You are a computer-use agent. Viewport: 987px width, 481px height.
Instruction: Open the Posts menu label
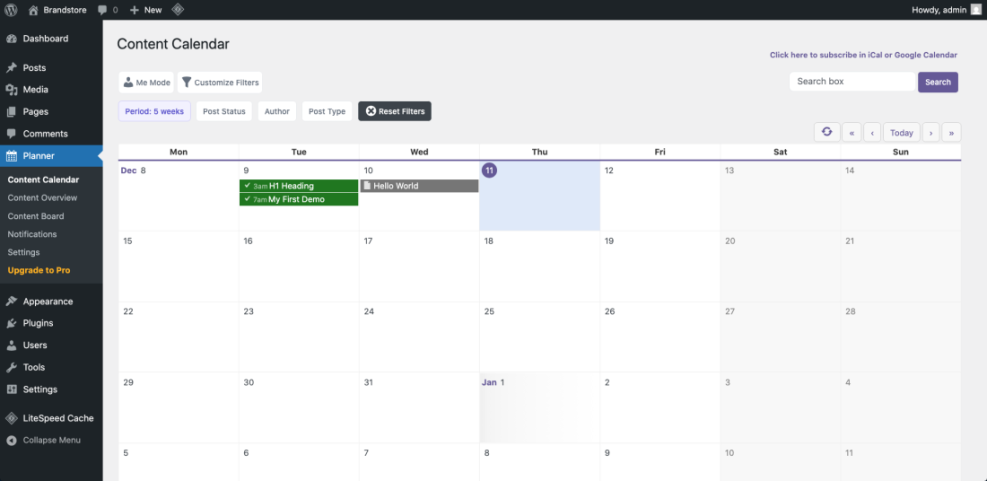pos(35,67)
